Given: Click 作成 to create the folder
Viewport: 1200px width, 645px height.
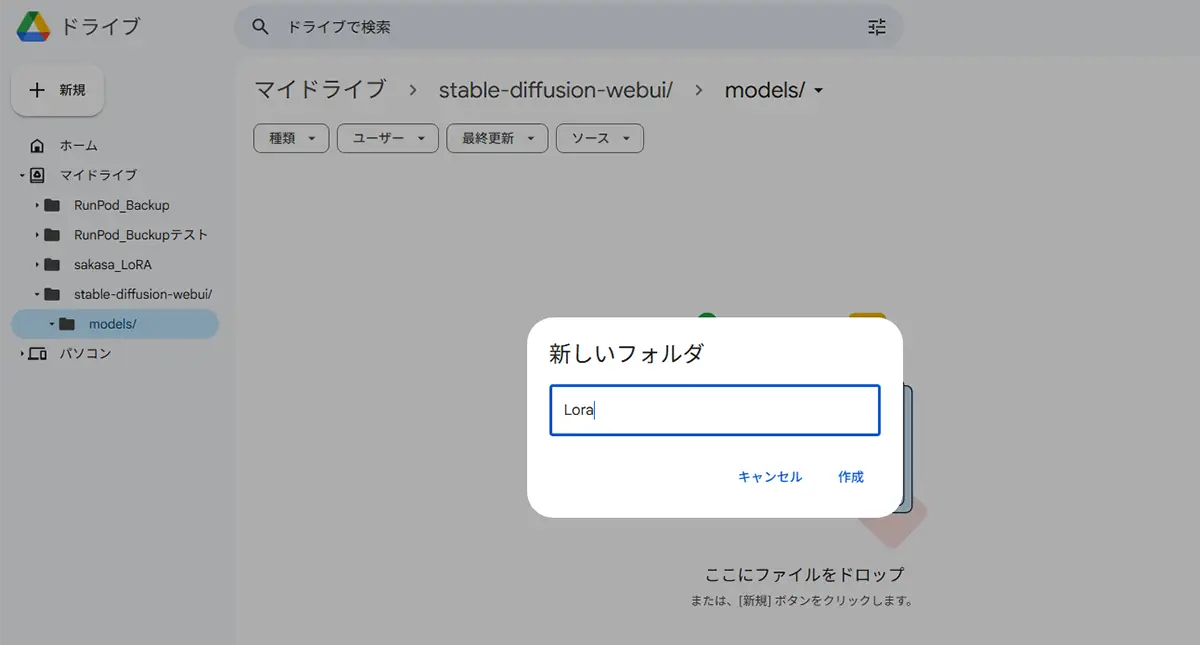Looking at the screenshot, I should point(851,477).
